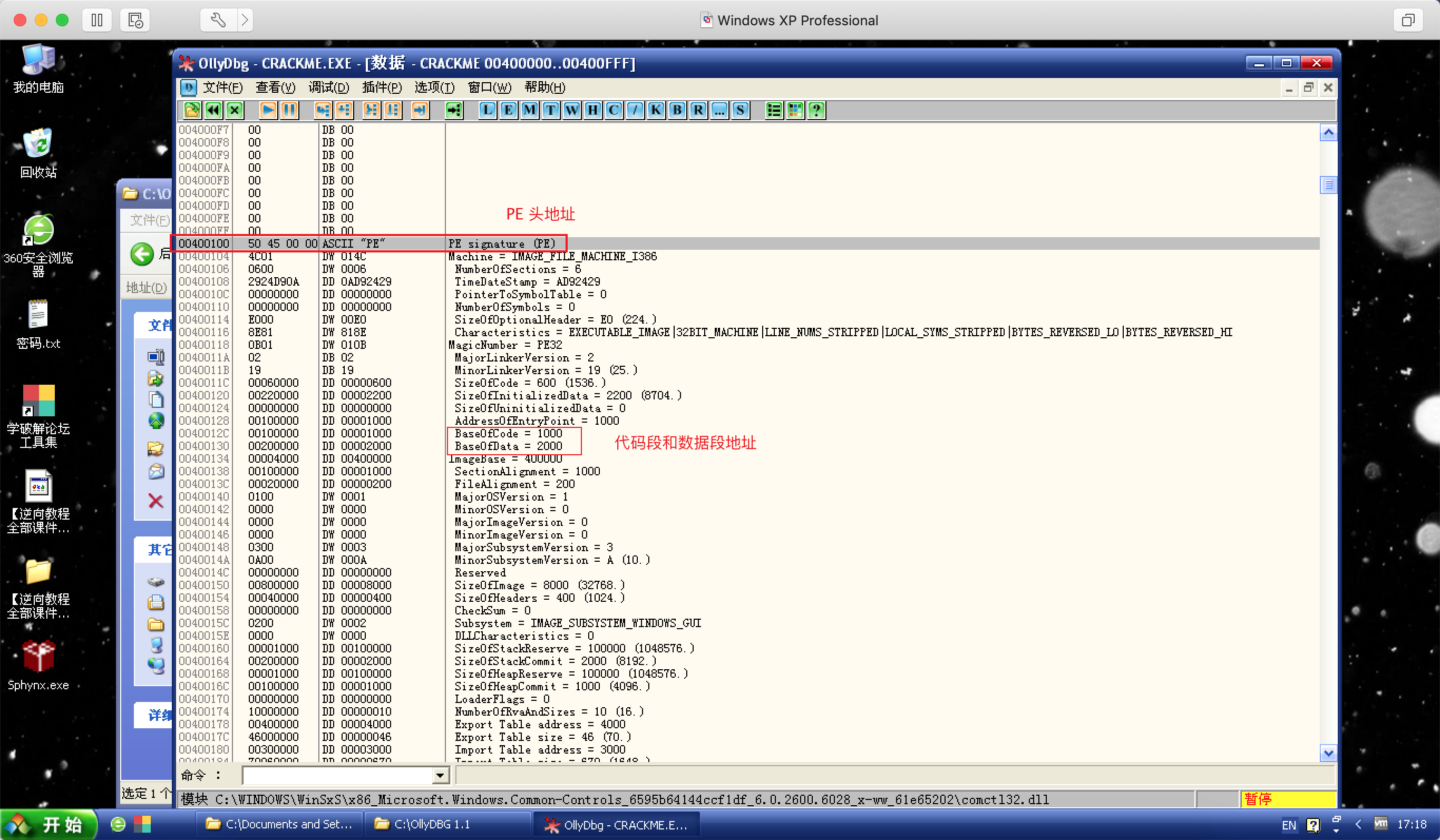The width and height of the screenshot is (1440, 840).
Task: Open the 插件(P) plugins menu
Action: (x=382, y=87)
